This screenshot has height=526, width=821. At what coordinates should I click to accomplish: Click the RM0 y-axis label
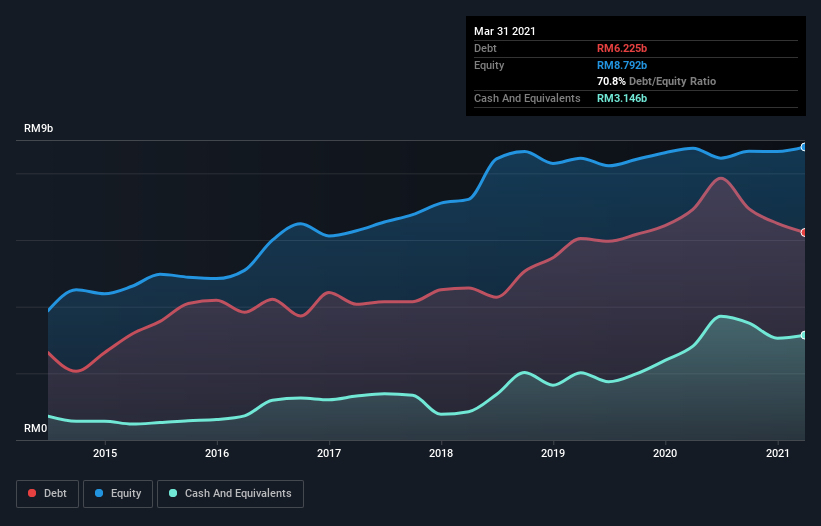point(36,428)
